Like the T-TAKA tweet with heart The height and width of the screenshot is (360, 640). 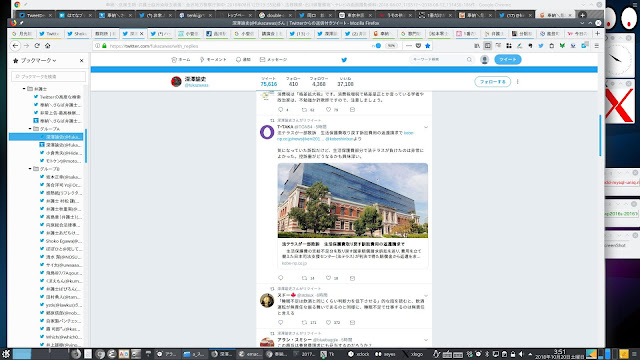click(328, 278)
